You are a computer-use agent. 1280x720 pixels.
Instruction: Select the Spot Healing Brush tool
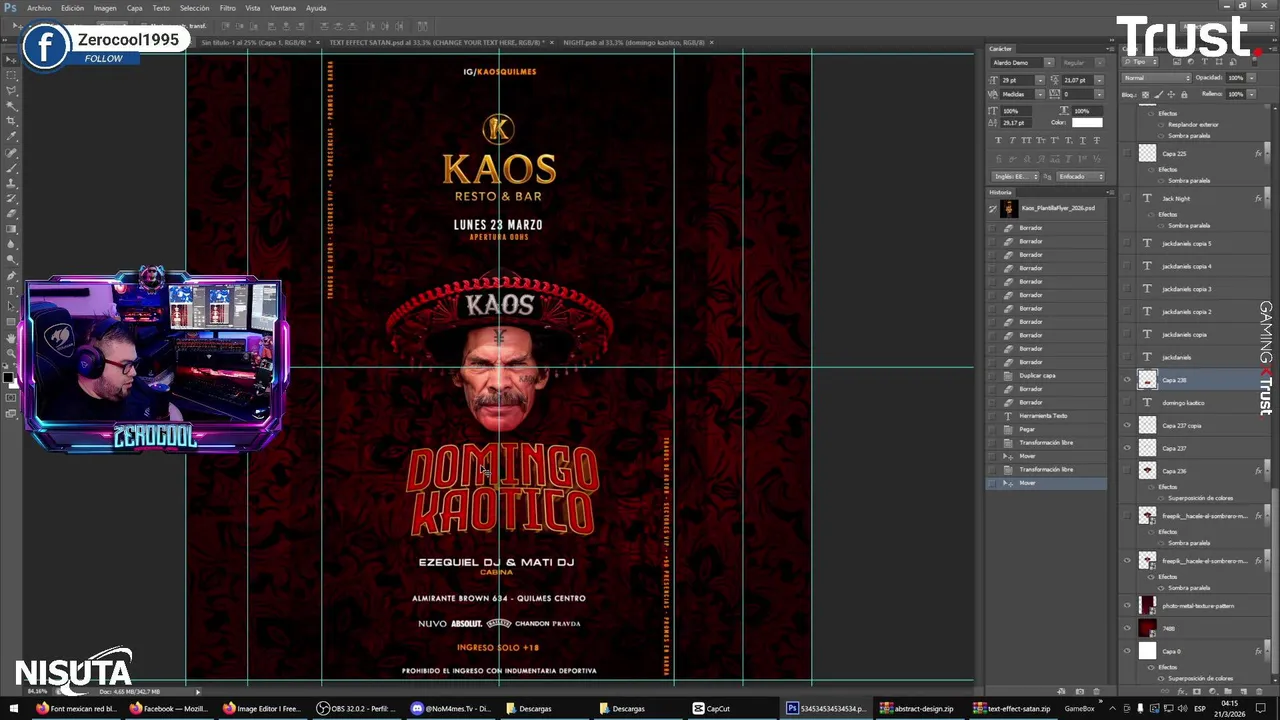(x=11, y=152)
